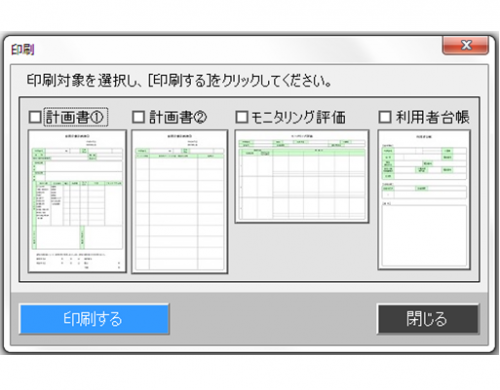
Task: Tick the 利用者台帳 checkbox
Action: 385,117
